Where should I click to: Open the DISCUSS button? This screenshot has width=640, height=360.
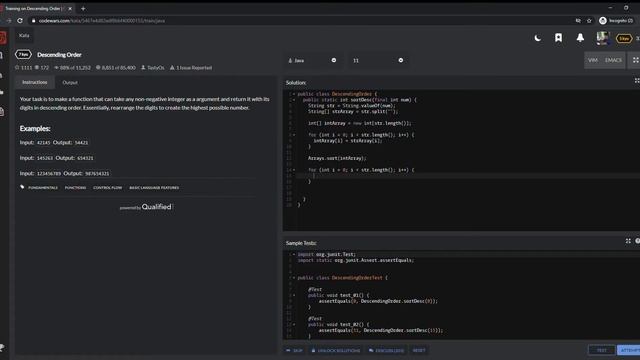[x=386, y=350]
